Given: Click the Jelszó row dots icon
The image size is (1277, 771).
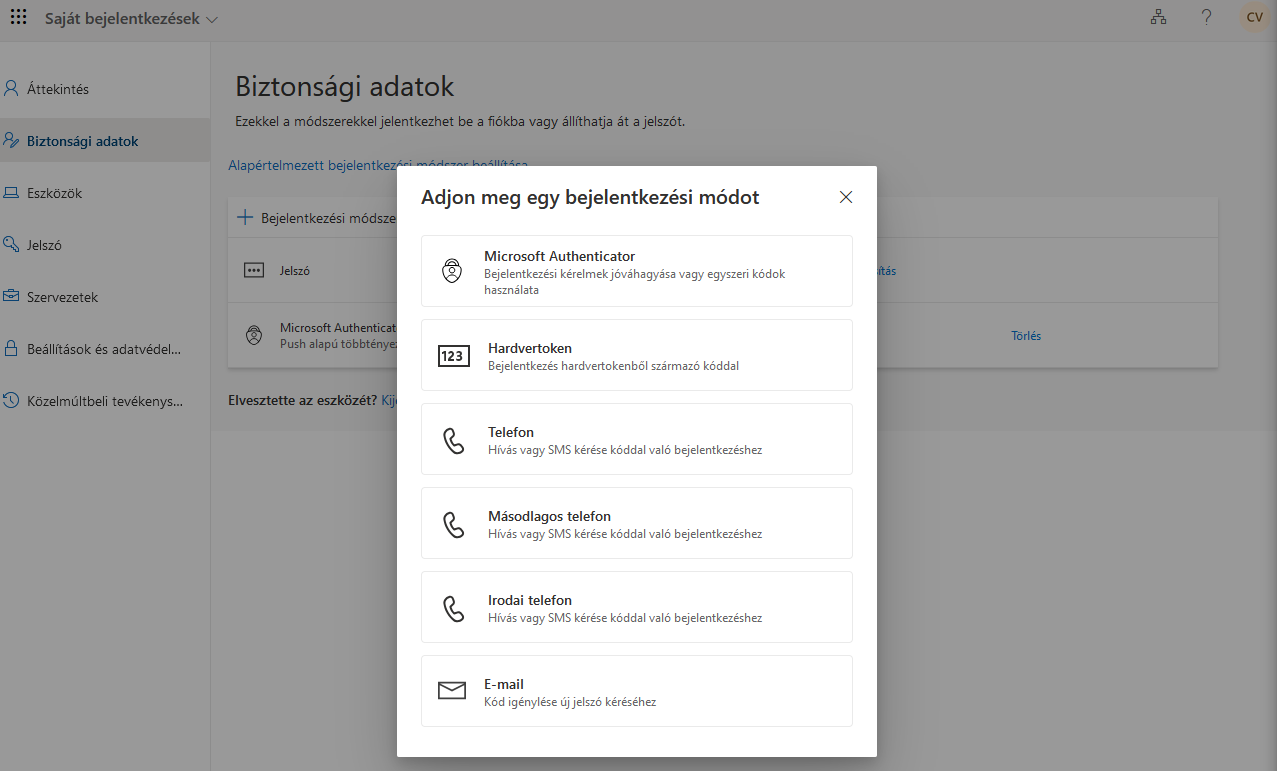Looking at the screenshot, I should [254, 270].
